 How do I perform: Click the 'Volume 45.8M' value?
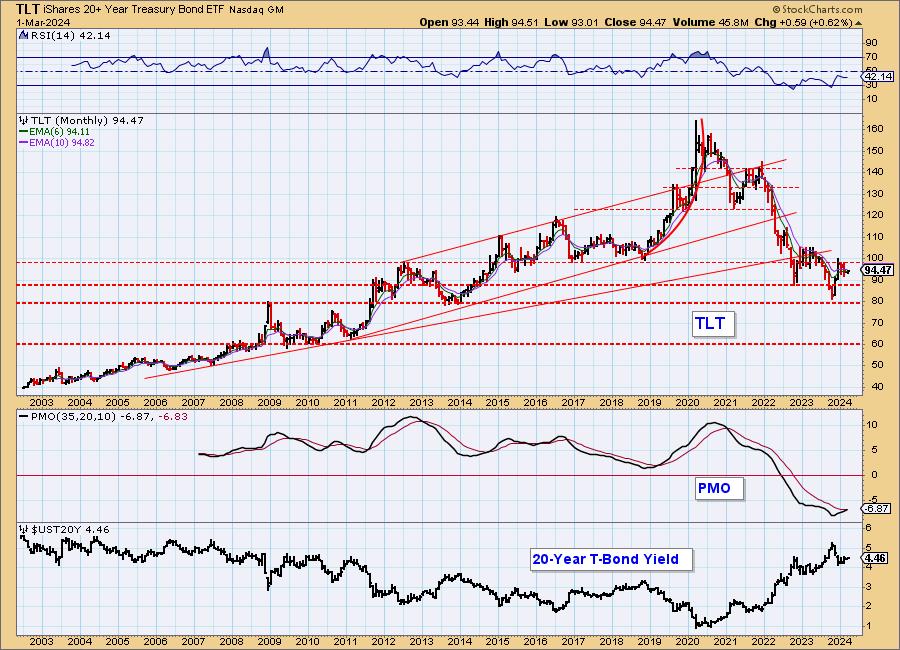[x=711, y=22]
